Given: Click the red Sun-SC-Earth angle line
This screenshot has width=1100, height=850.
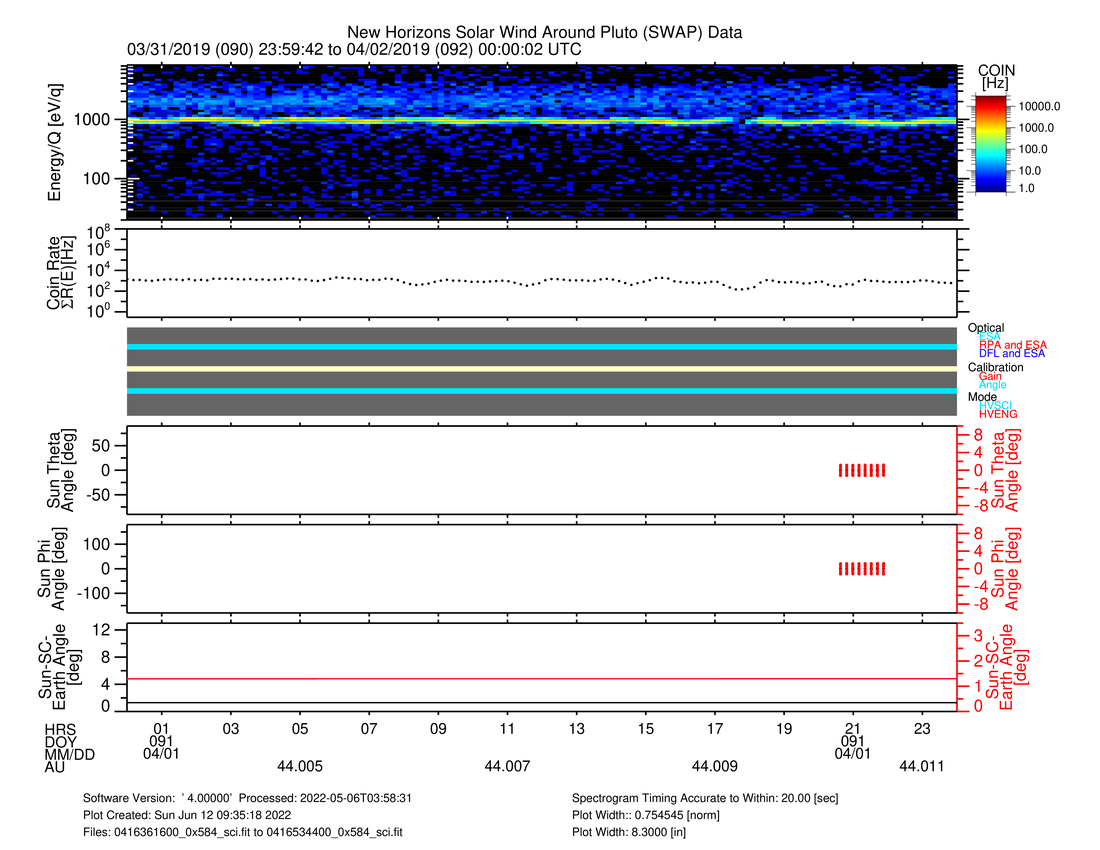Looking at the screenshot, I should click(542, 679).
